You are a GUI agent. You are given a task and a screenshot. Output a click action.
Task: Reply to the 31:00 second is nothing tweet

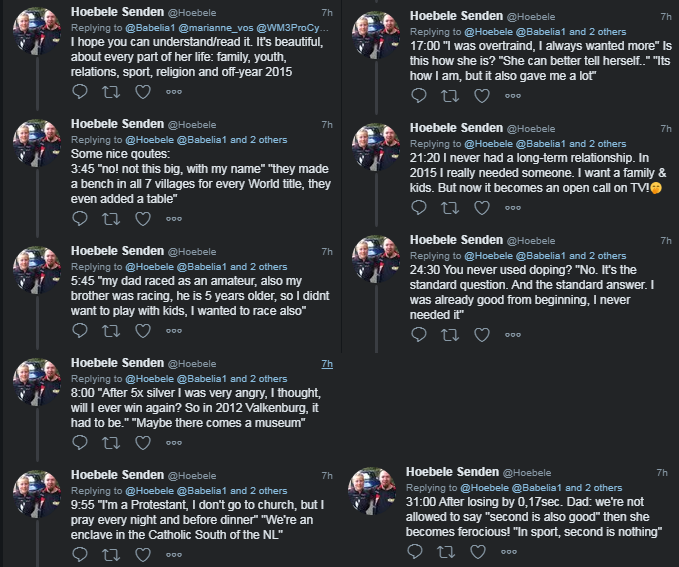pos(417,551)
